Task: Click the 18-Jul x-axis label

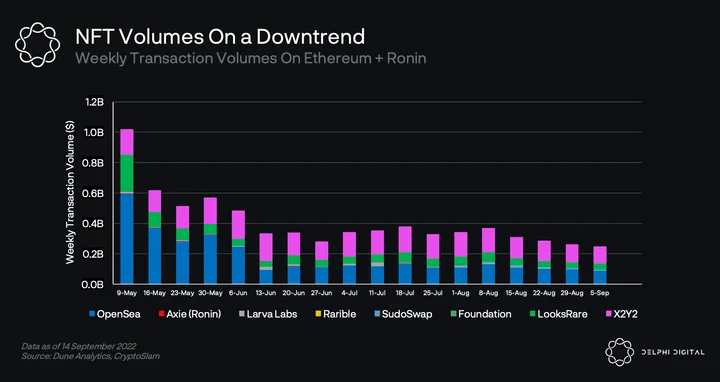Action: click(405, 293)
